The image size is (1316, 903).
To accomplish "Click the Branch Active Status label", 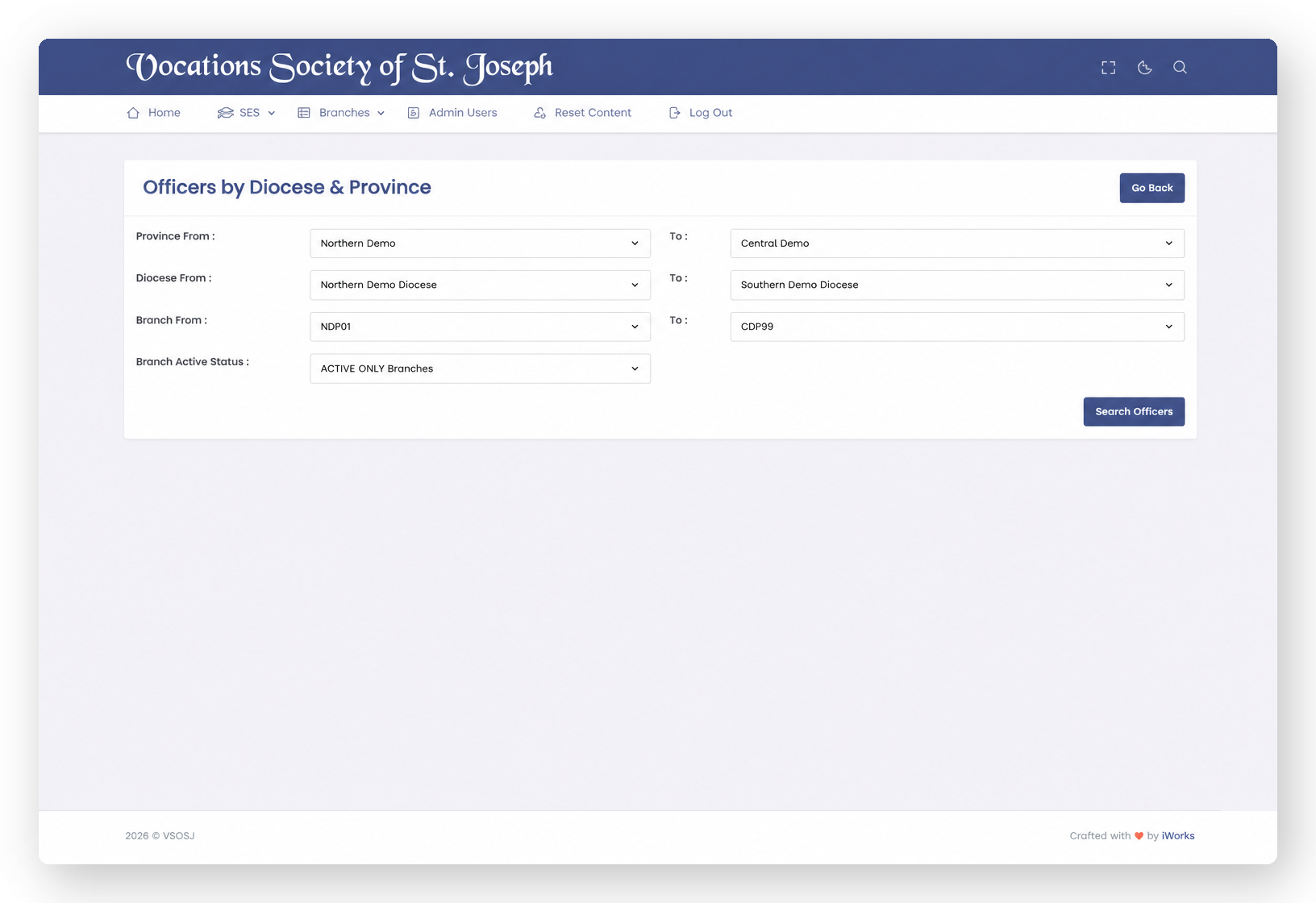I will [x=192, y=362].
